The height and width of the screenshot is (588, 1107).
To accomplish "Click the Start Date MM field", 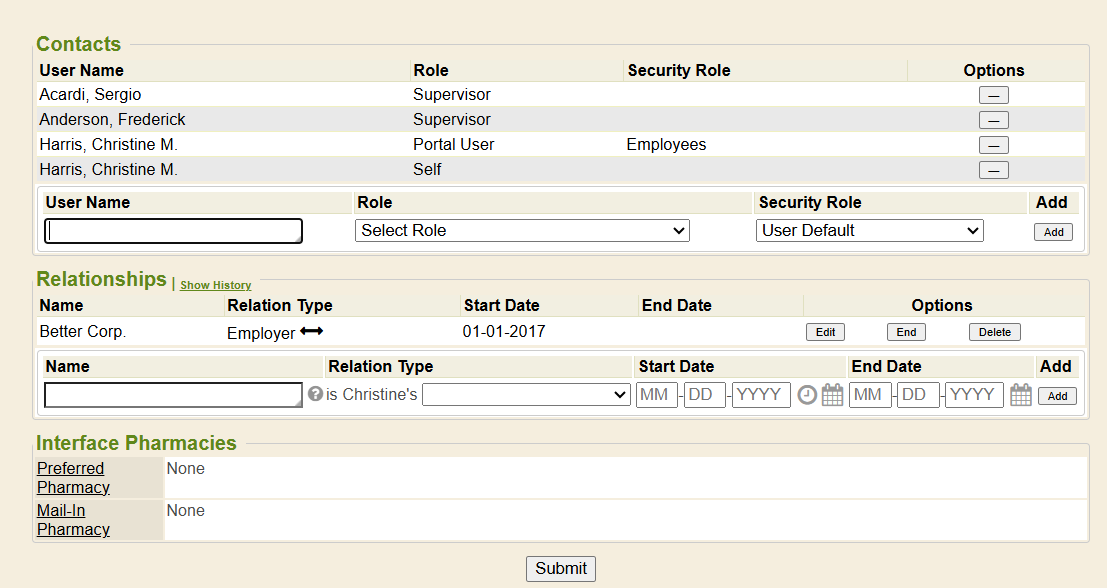I will point(656,395).
